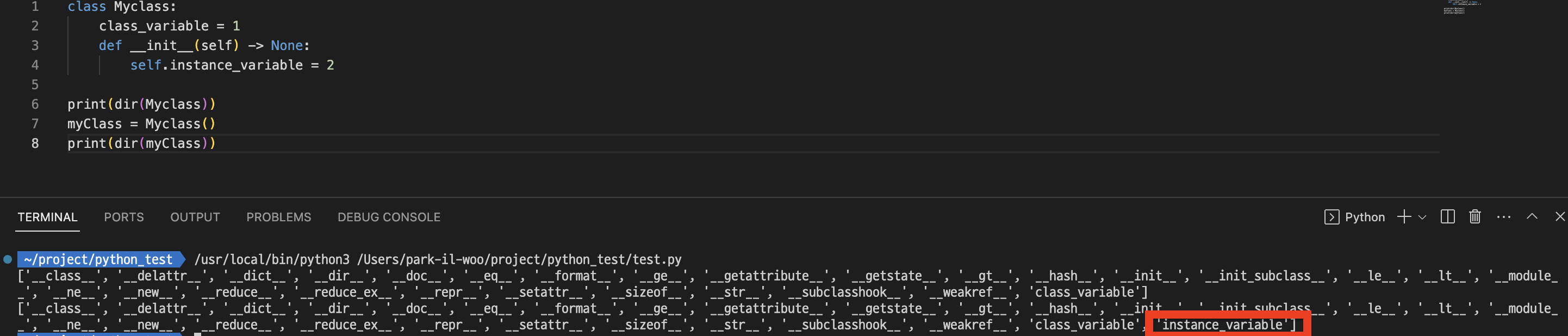The image size is (1568, 336).
Task: Click the blue command status dot
Action: pyautogui.click(x=7, y=259)
